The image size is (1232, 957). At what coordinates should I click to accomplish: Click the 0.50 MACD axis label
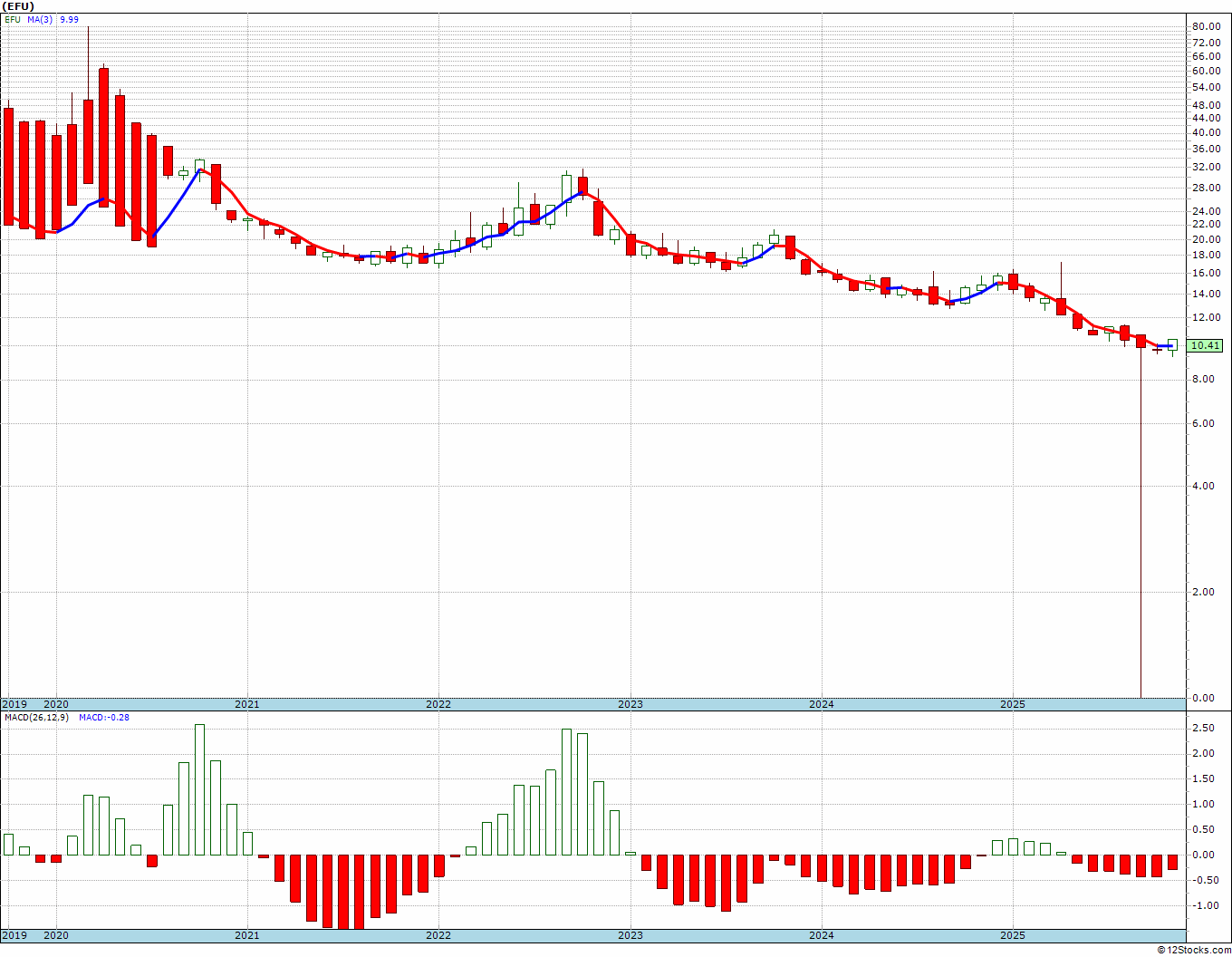1203,830
